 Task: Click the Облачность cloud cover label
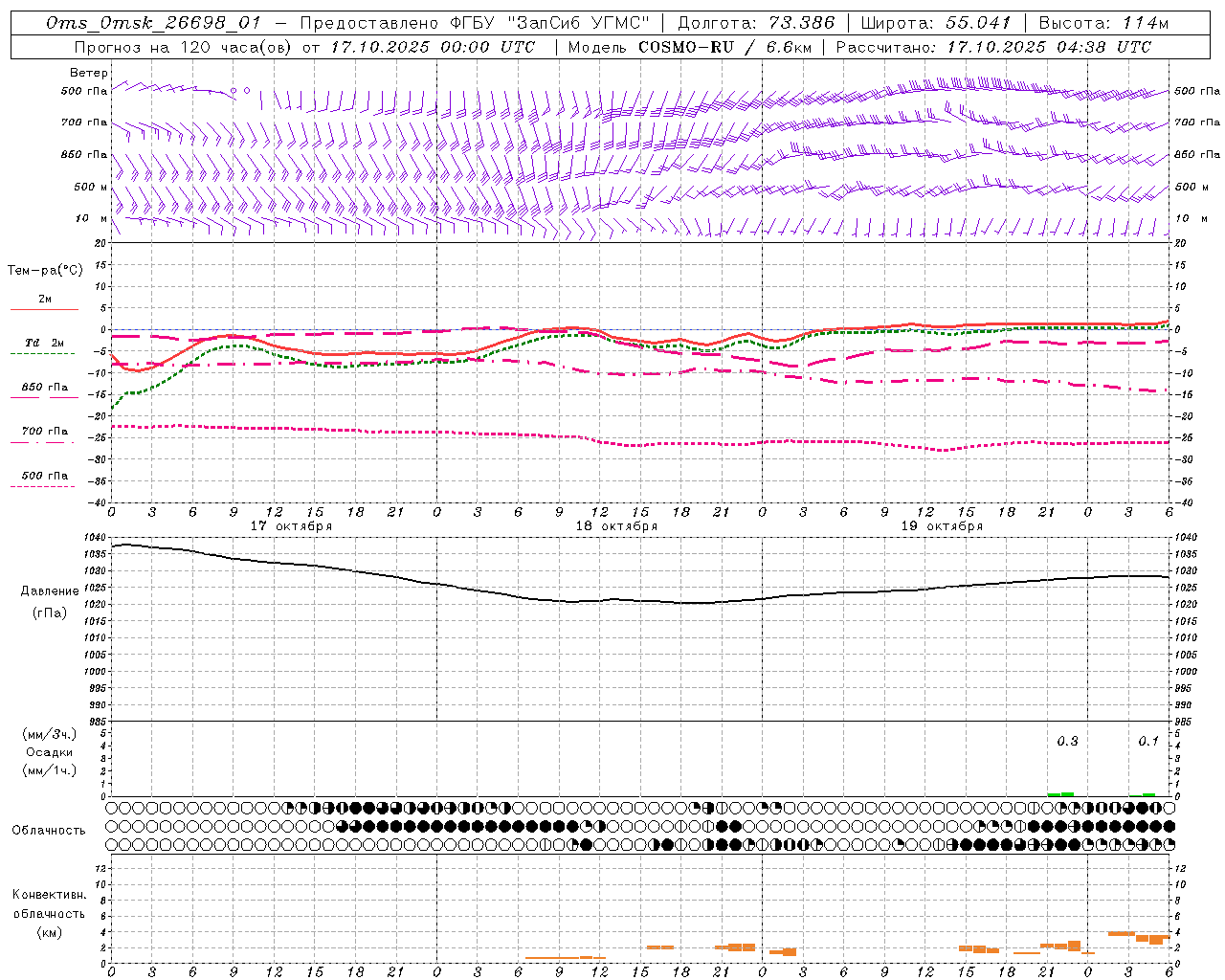coord(49,831)
